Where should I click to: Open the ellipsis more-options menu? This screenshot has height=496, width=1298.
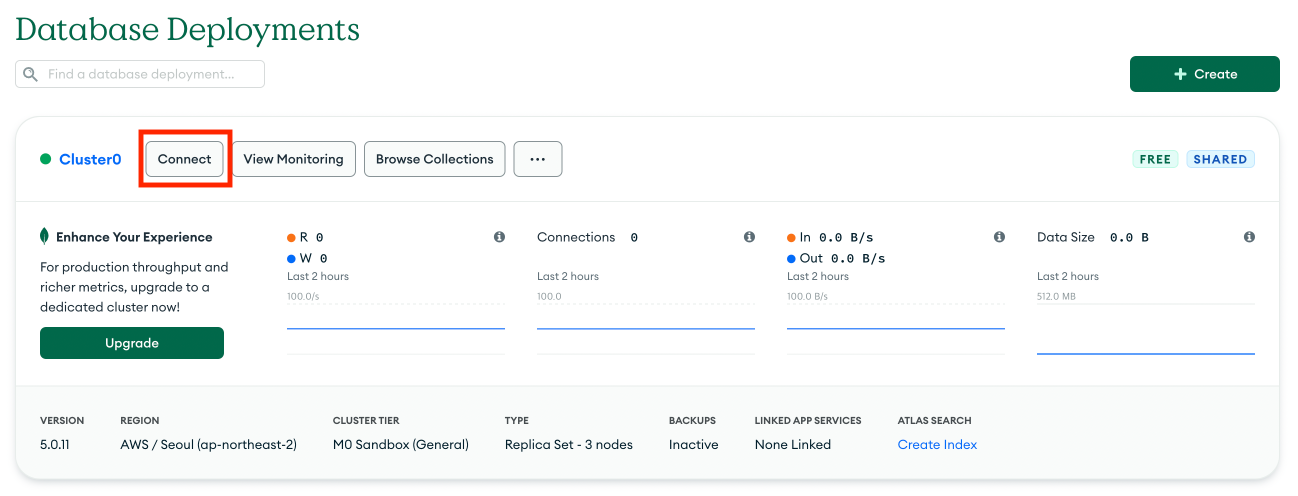point(538,159)
